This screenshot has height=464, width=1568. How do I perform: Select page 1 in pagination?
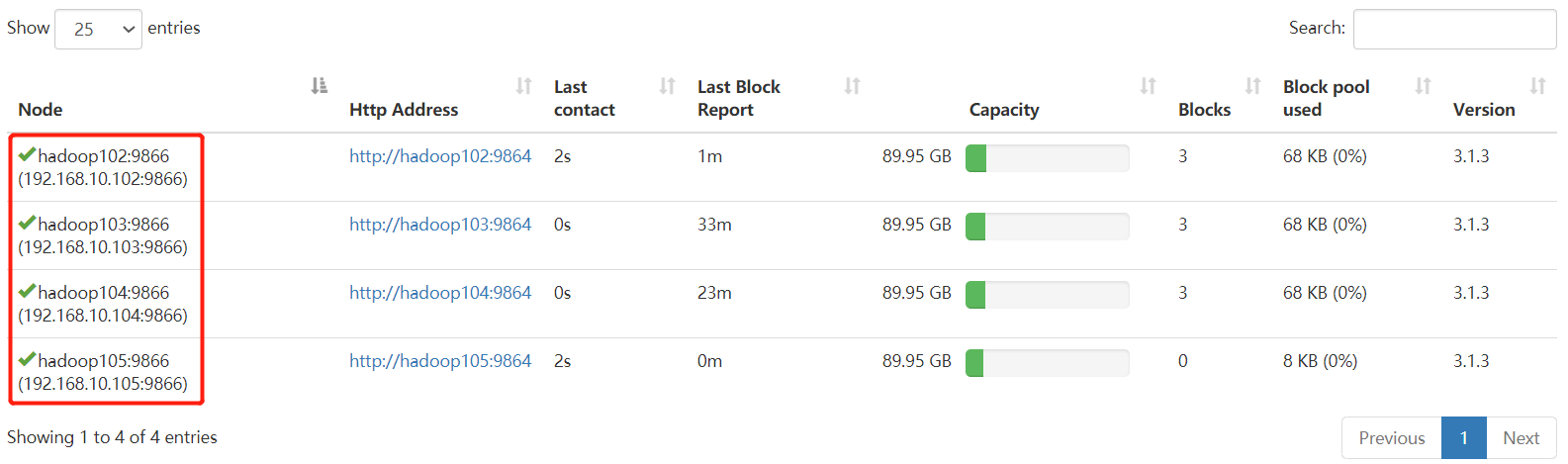(x=1464, y=438)
